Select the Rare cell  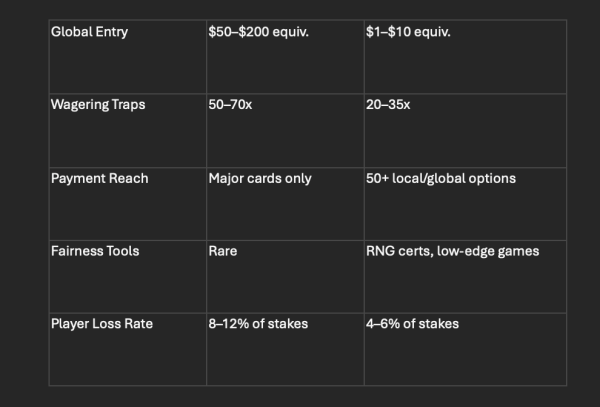285,277
